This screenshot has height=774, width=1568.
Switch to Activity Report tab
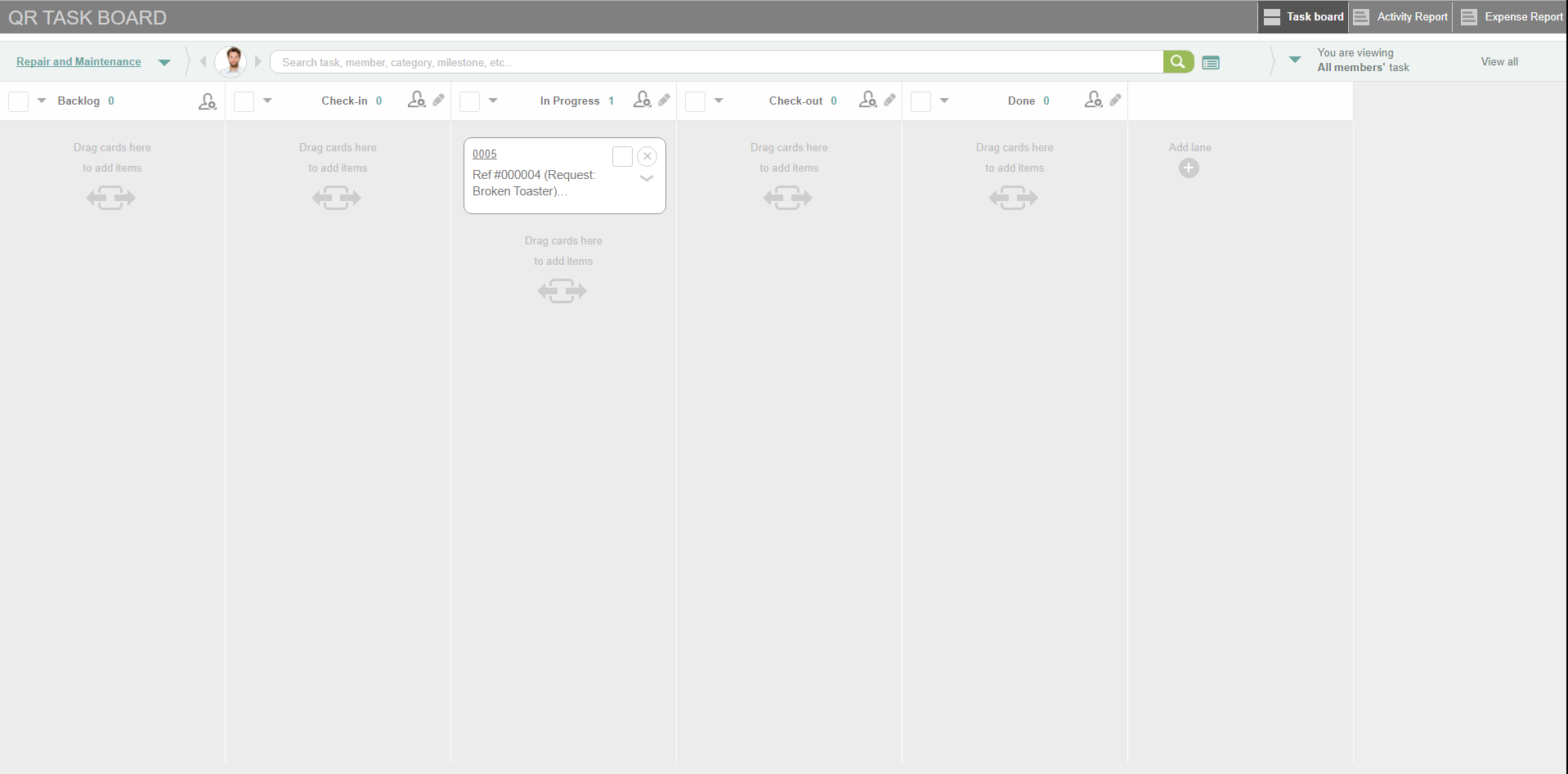1400,16
